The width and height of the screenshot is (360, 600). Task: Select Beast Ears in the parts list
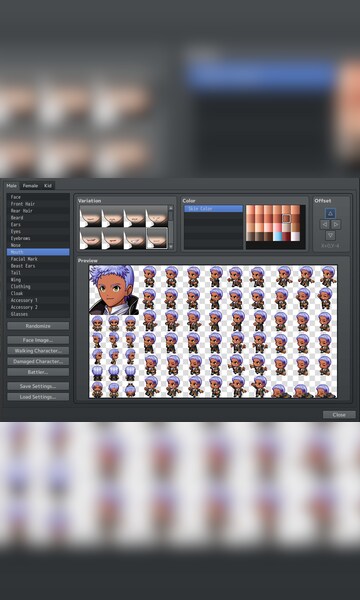point(38,266)
